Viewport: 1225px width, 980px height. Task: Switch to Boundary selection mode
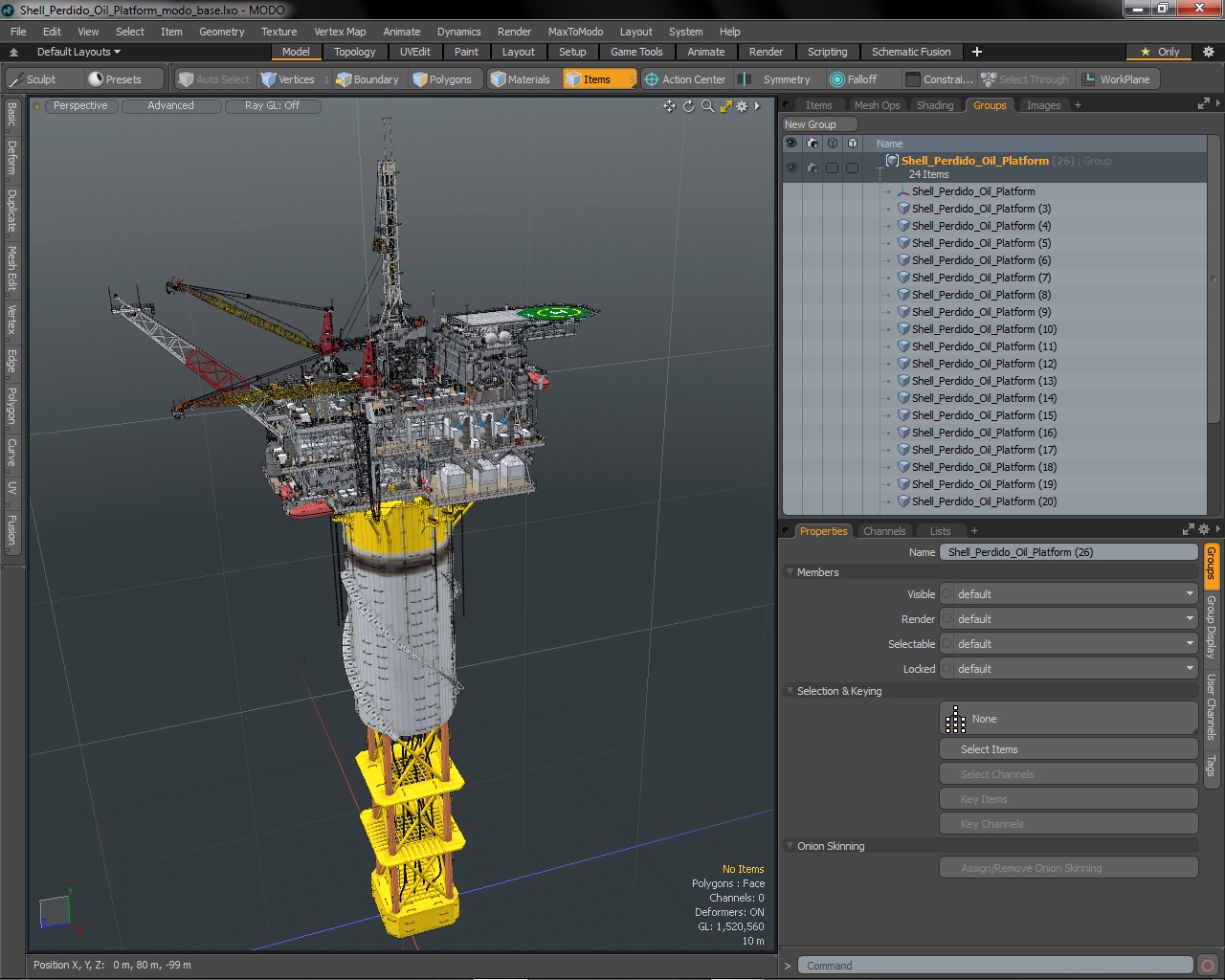tap(367, 79)
